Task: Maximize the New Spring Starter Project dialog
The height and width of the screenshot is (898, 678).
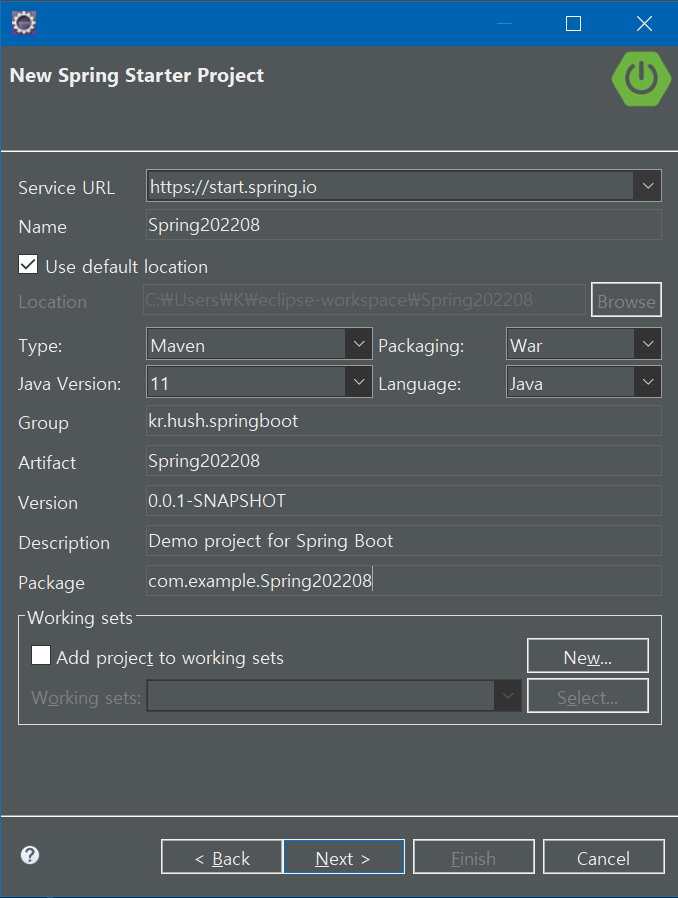Action: click(x=573, y=23)
